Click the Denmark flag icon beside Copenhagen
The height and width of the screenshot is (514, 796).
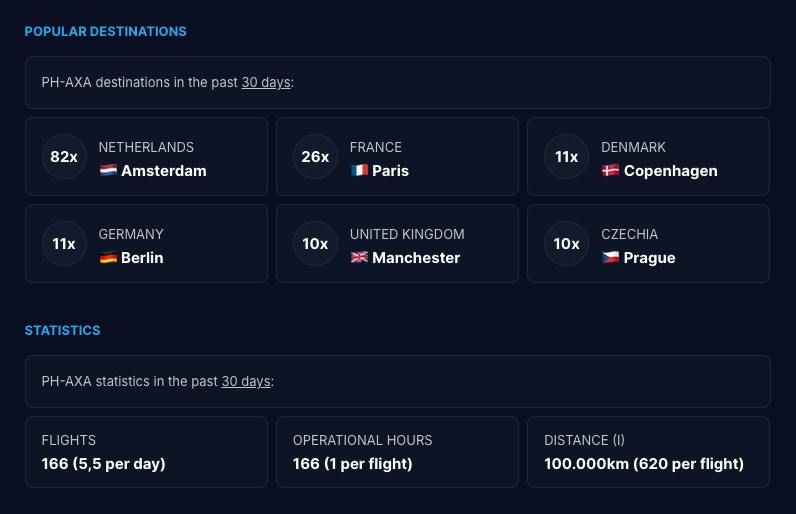click(610, 171)
